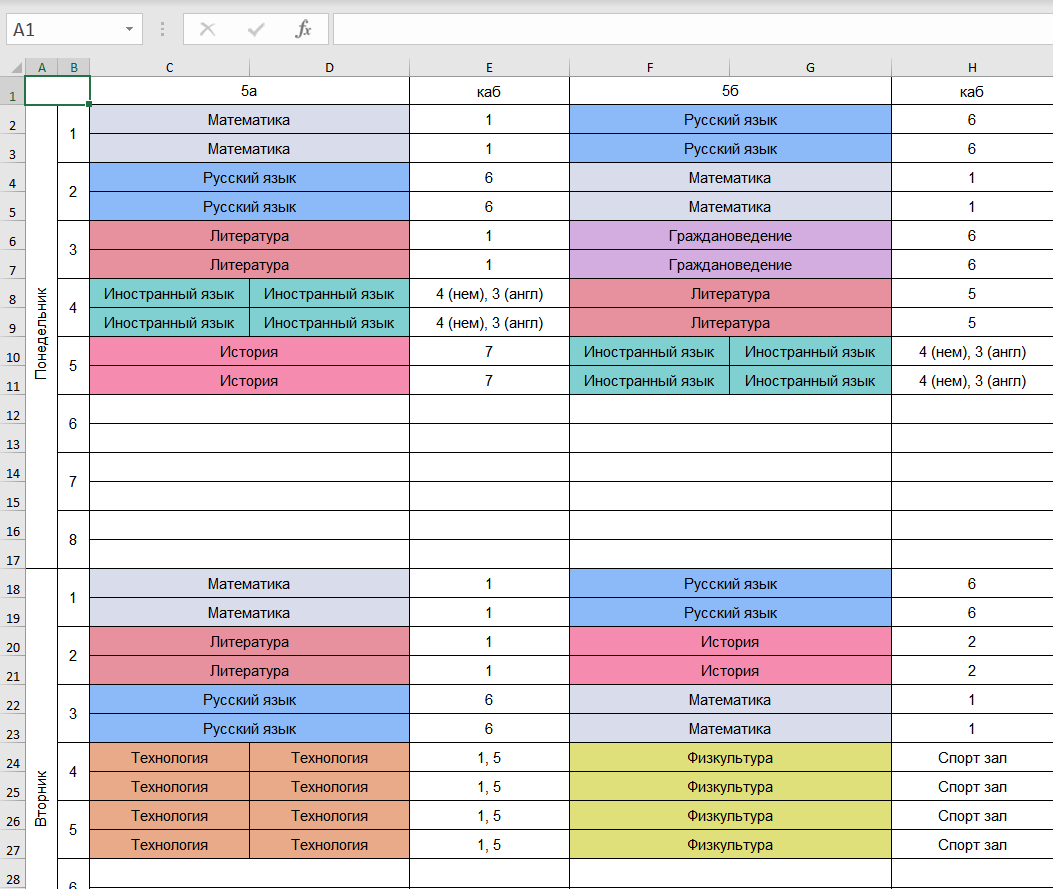Click into the formula bar input
The width and height of the screenshot is (1053, 889).
(x=693, y=30)
